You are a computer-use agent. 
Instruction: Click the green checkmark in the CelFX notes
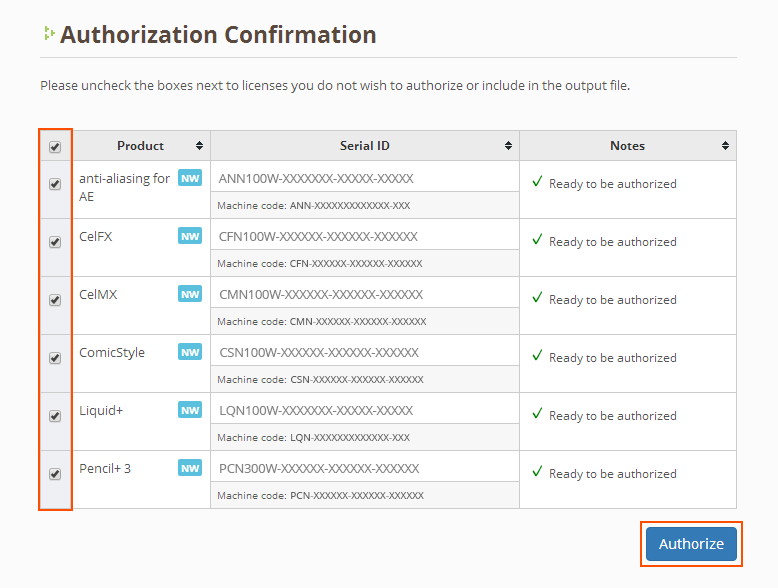coord(537,240)
